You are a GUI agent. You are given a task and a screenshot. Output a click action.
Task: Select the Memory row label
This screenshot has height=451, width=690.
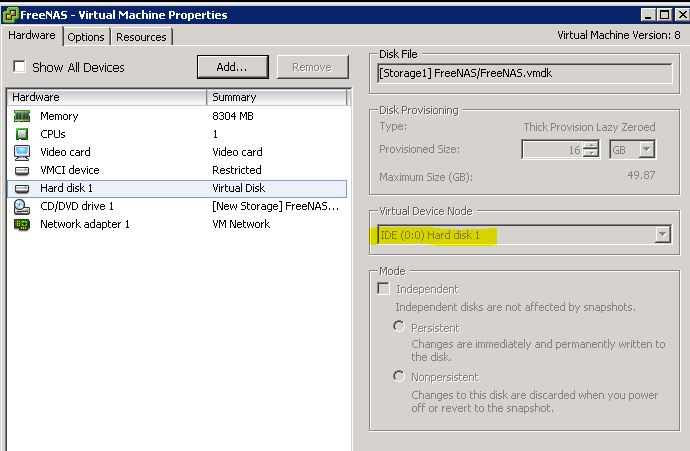59,116
